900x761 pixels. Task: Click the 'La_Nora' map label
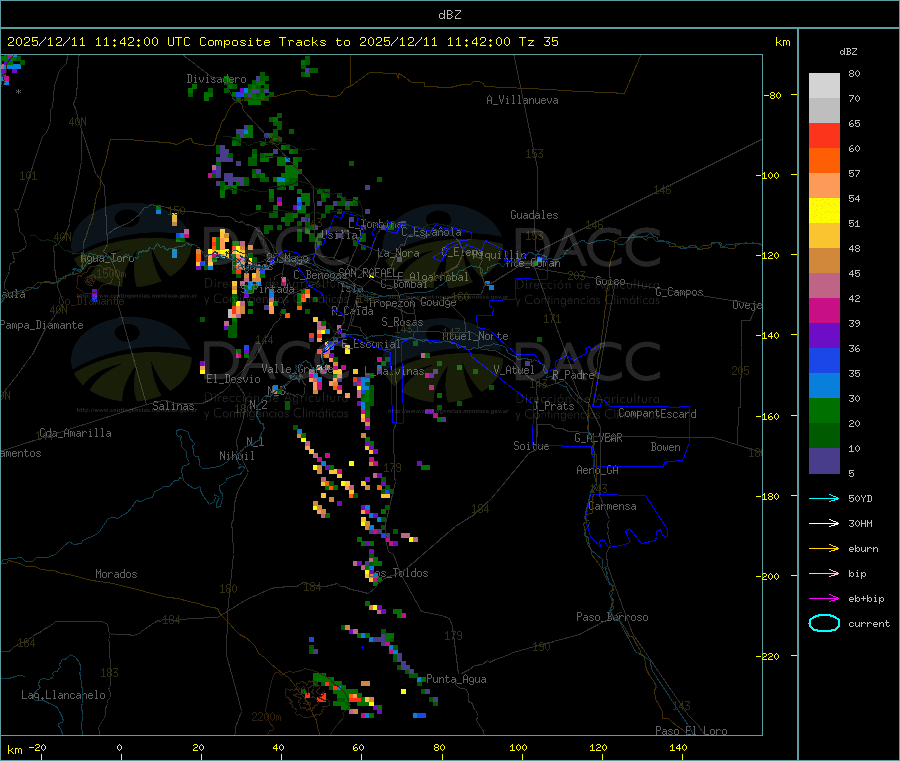click(x=398, y=253)
